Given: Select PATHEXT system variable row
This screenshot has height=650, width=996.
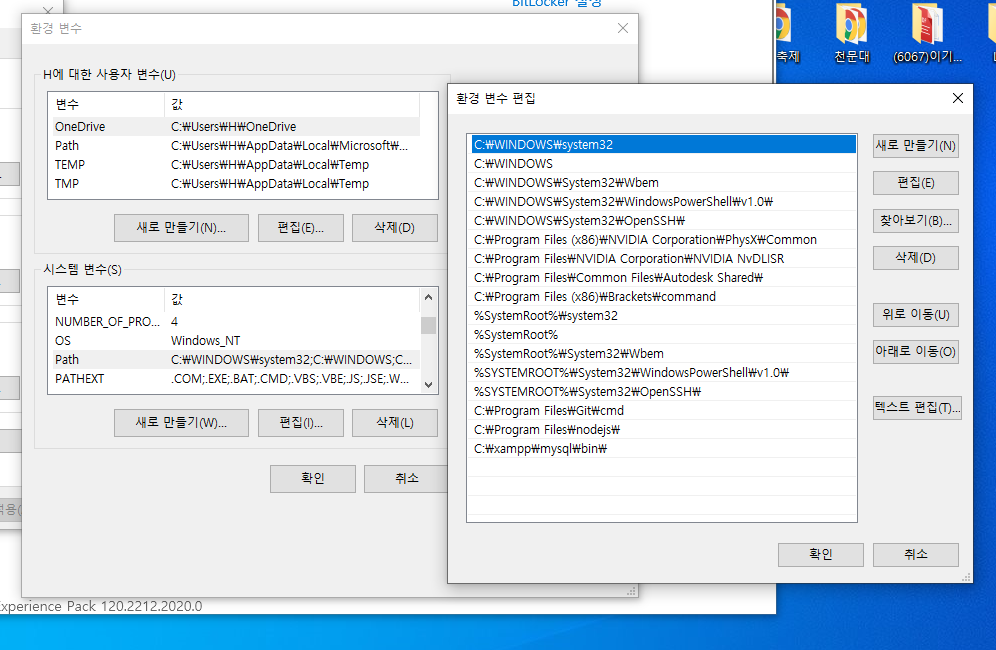Looking at the screenshot, I should tap(235, 379).
